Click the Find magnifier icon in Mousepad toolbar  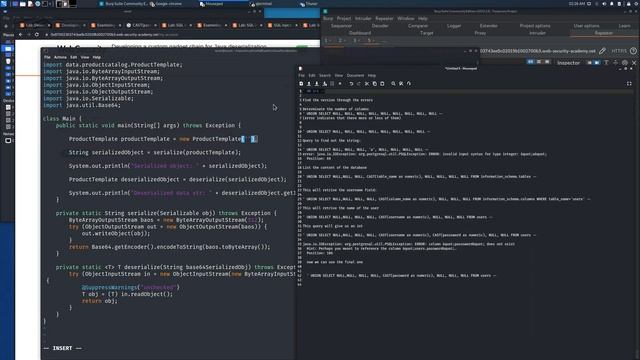click(393, 84)
